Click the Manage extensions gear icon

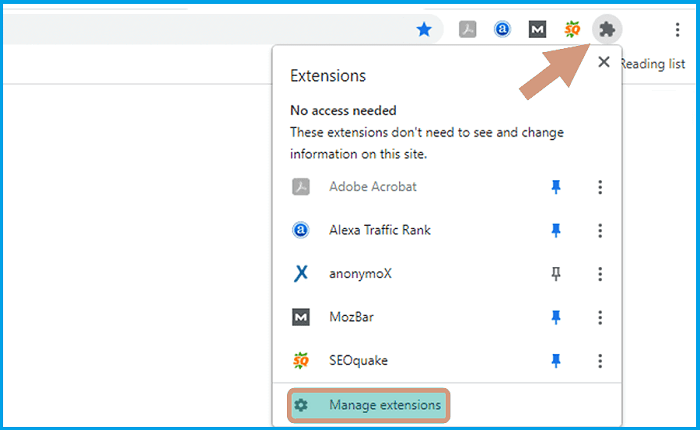click(301, 405)
